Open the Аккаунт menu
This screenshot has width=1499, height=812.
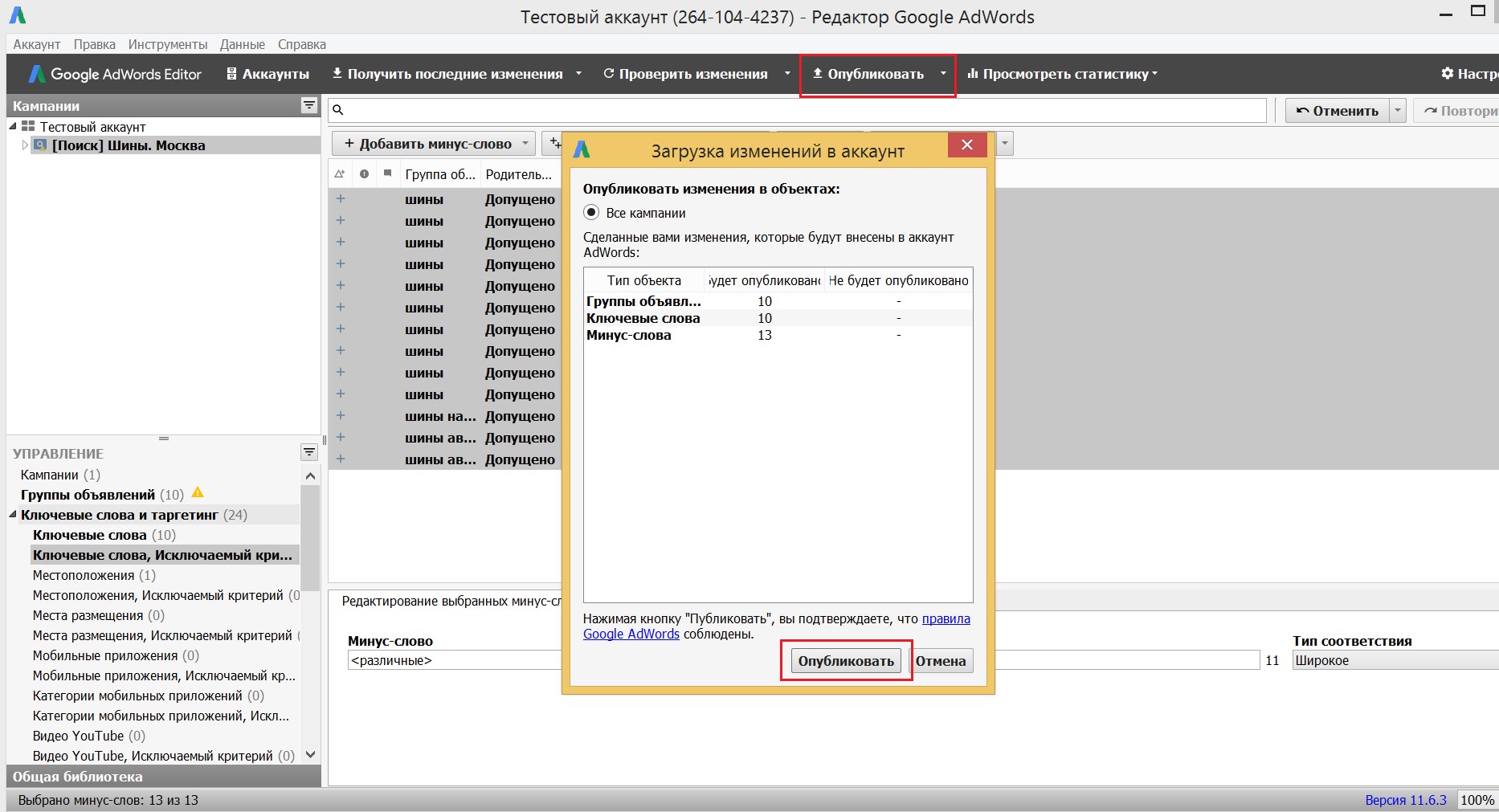(37, 44)
